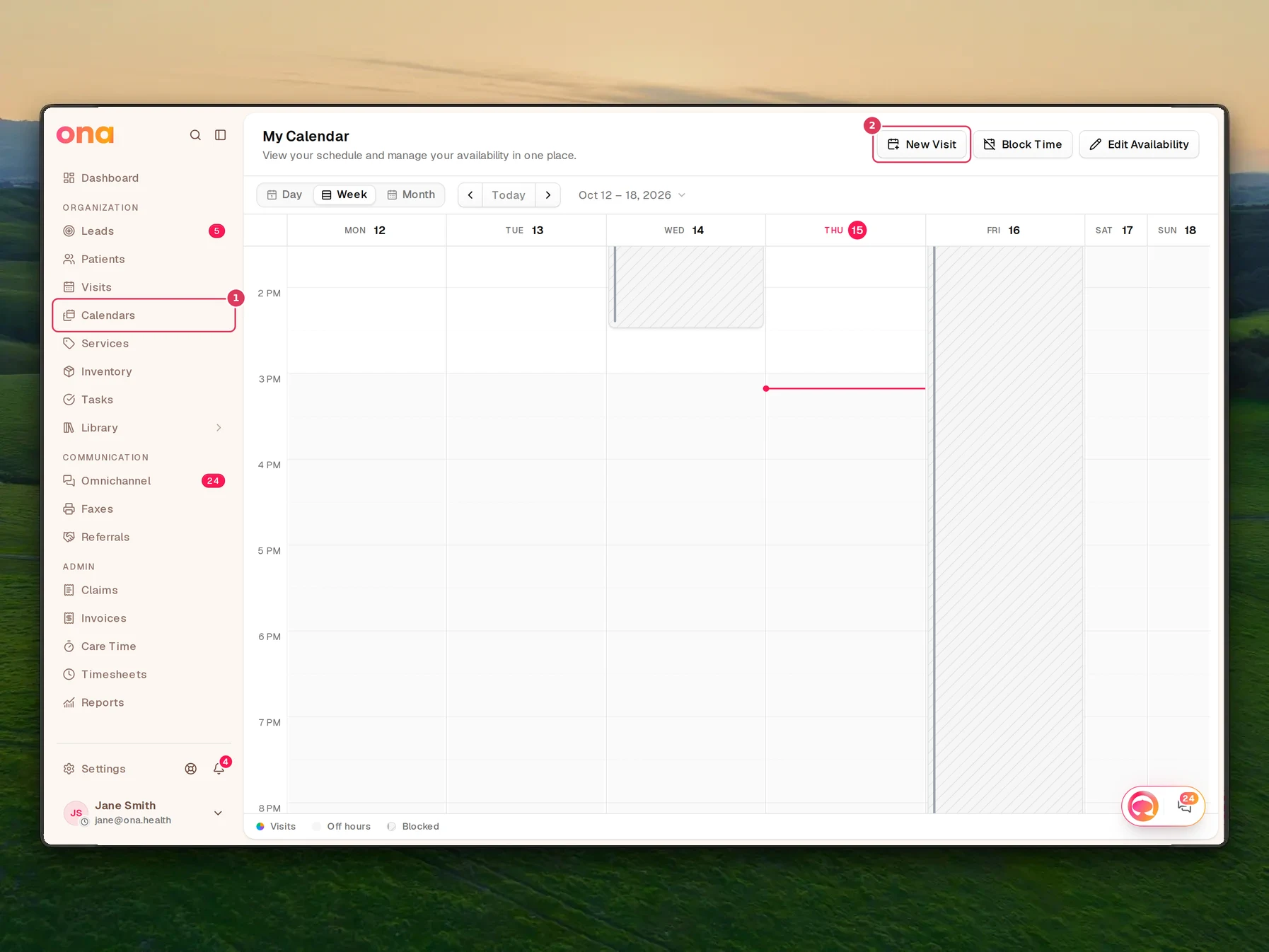The width and height of the screenshot is (1269, 952).
Task: Open Tasks page
Action: pos(144,400)
